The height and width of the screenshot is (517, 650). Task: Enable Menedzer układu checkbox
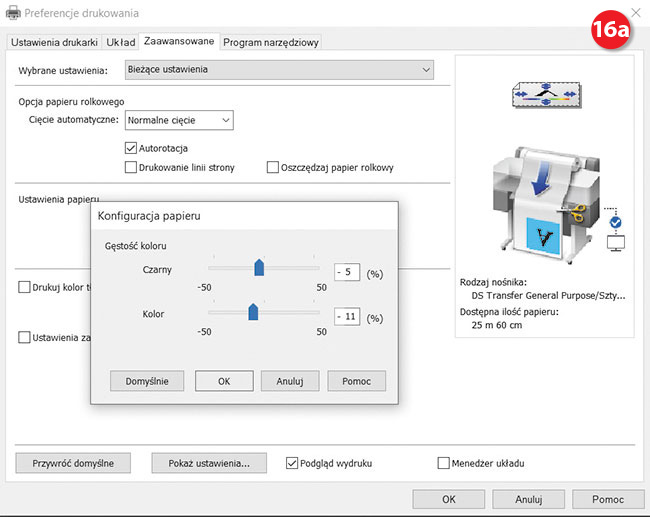click(444, 463)
